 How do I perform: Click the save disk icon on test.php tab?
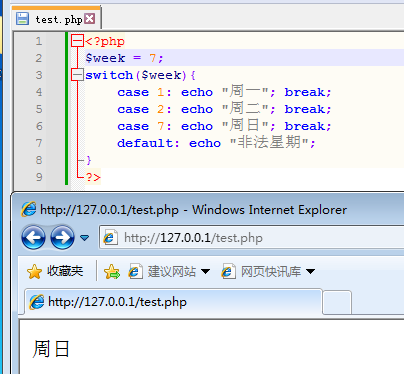click(22, 19)
